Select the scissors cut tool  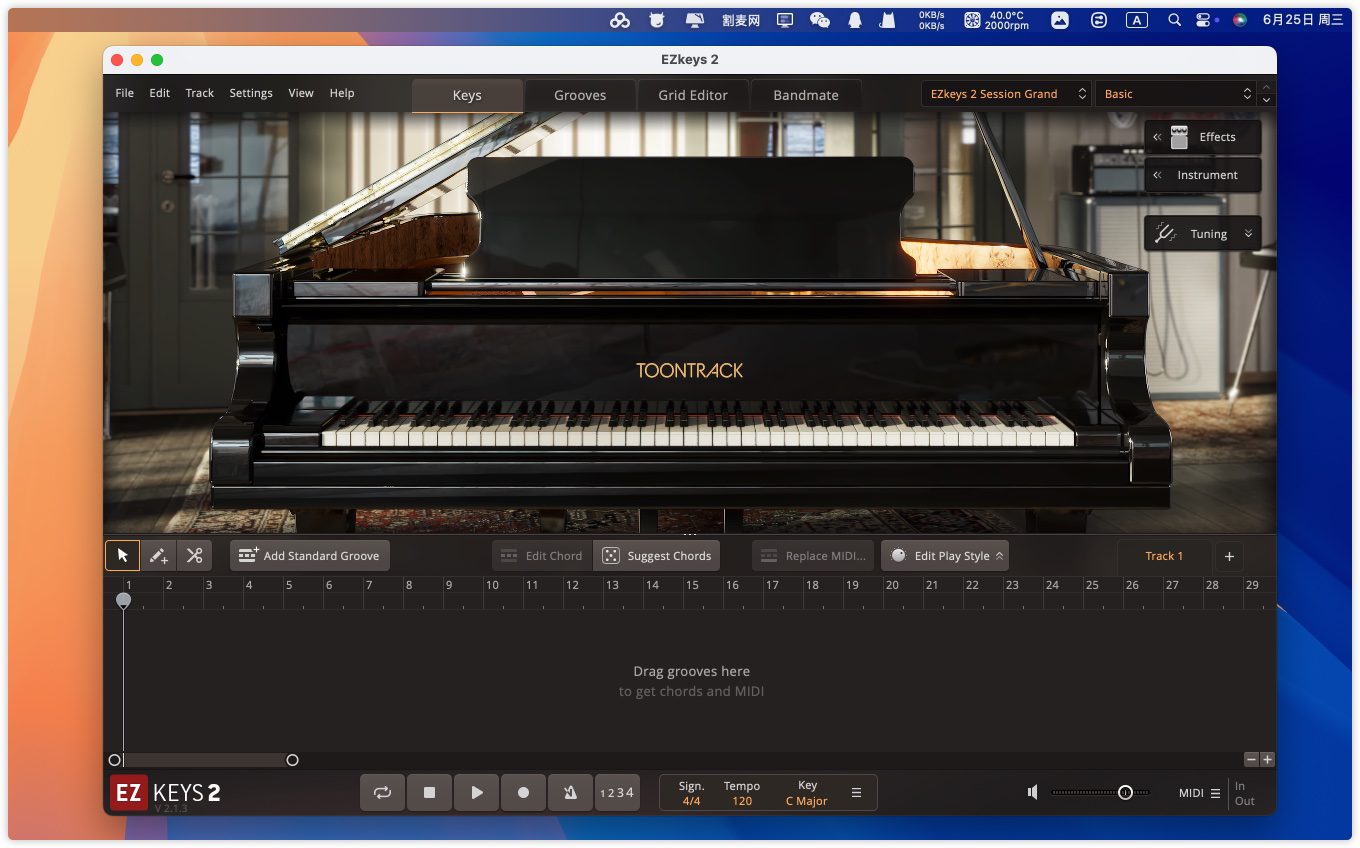pyautogui.click(x=194, y=556)
